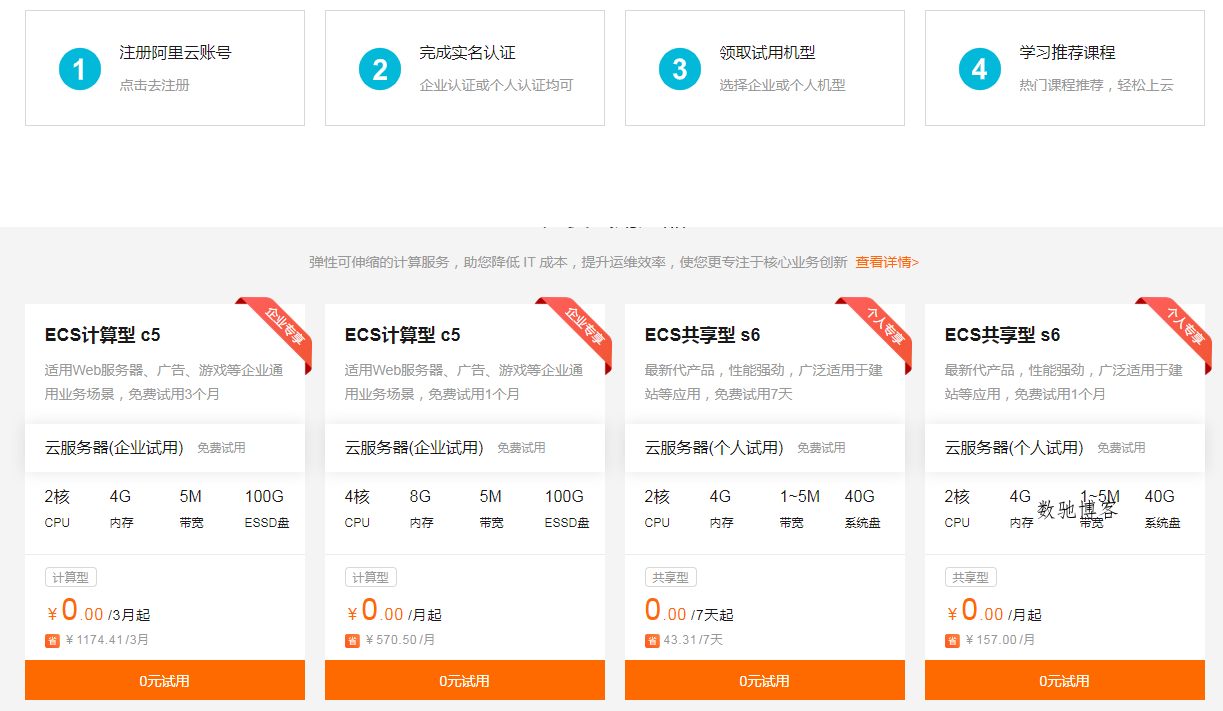Click the 8G 内存 value
The width and height of the screenshot is (1223, 711).
click(x=420, y=496)
